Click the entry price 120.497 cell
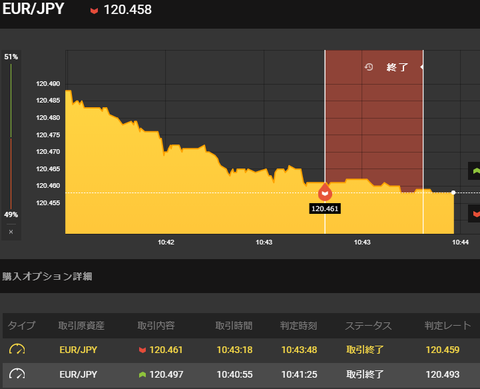Screen dimensions: 480x389 (166, 374)
